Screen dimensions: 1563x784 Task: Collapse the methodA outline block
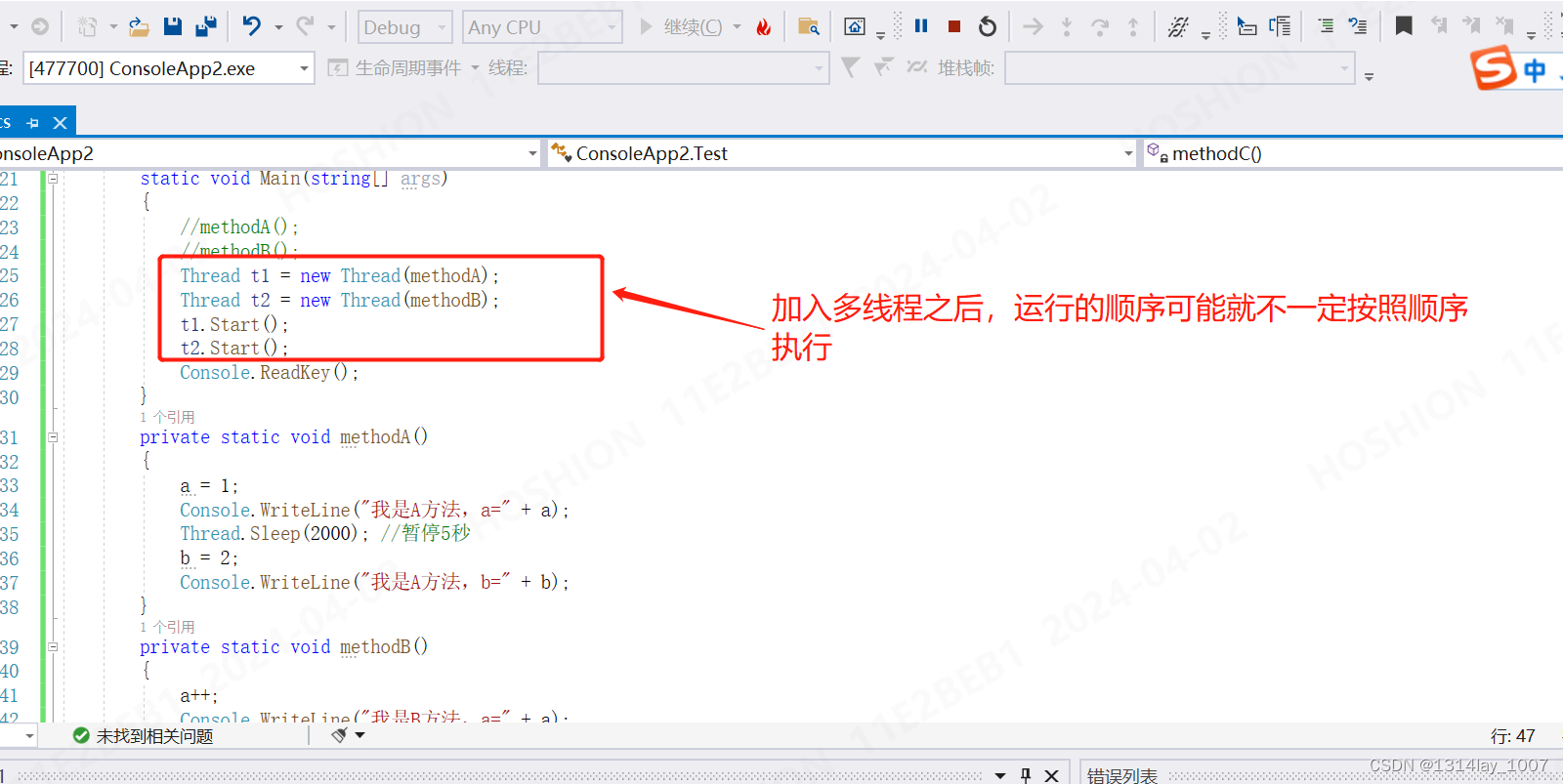(x=53, y=437)
